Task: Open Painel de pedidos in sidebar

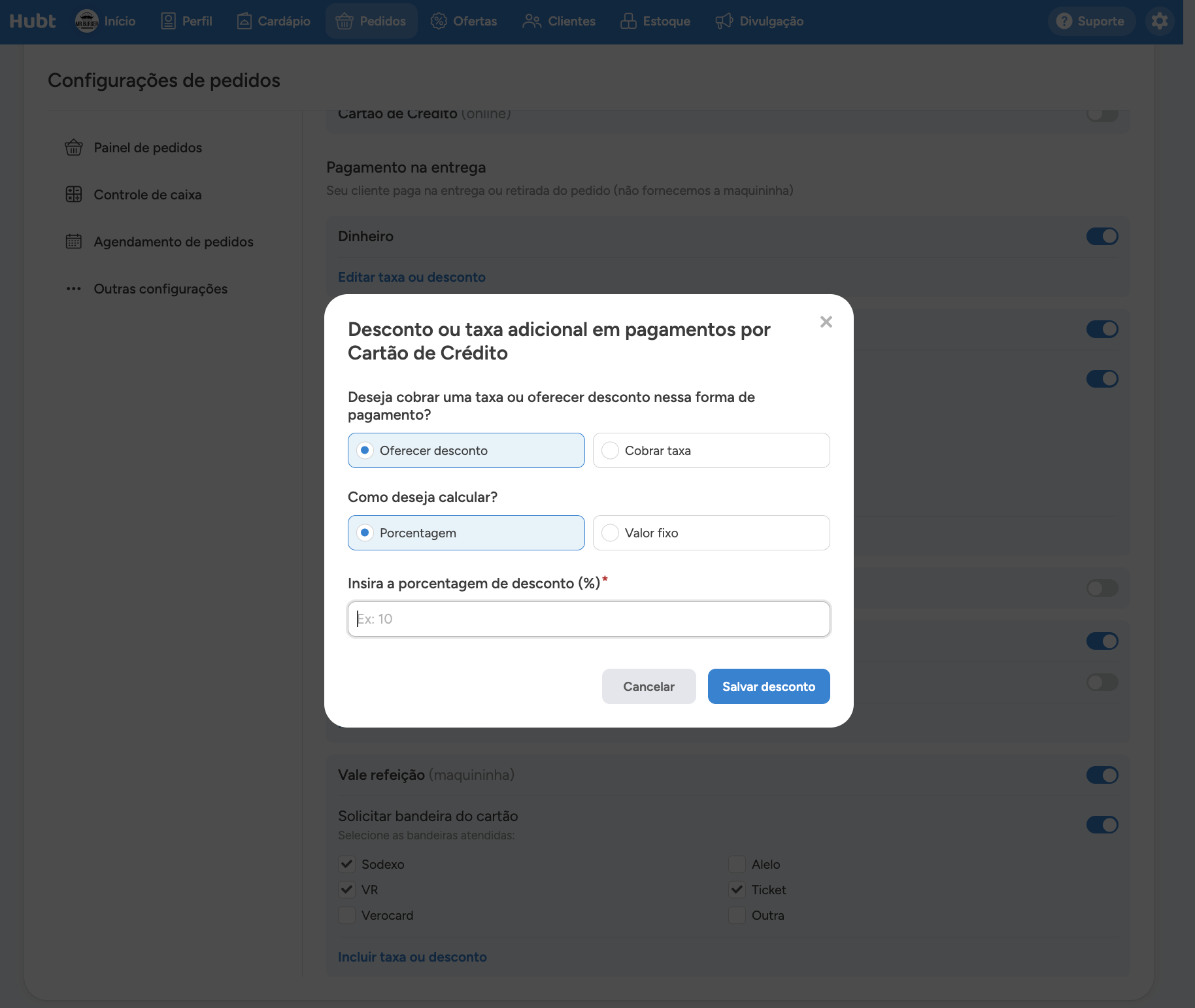Action: coord(133,148)
